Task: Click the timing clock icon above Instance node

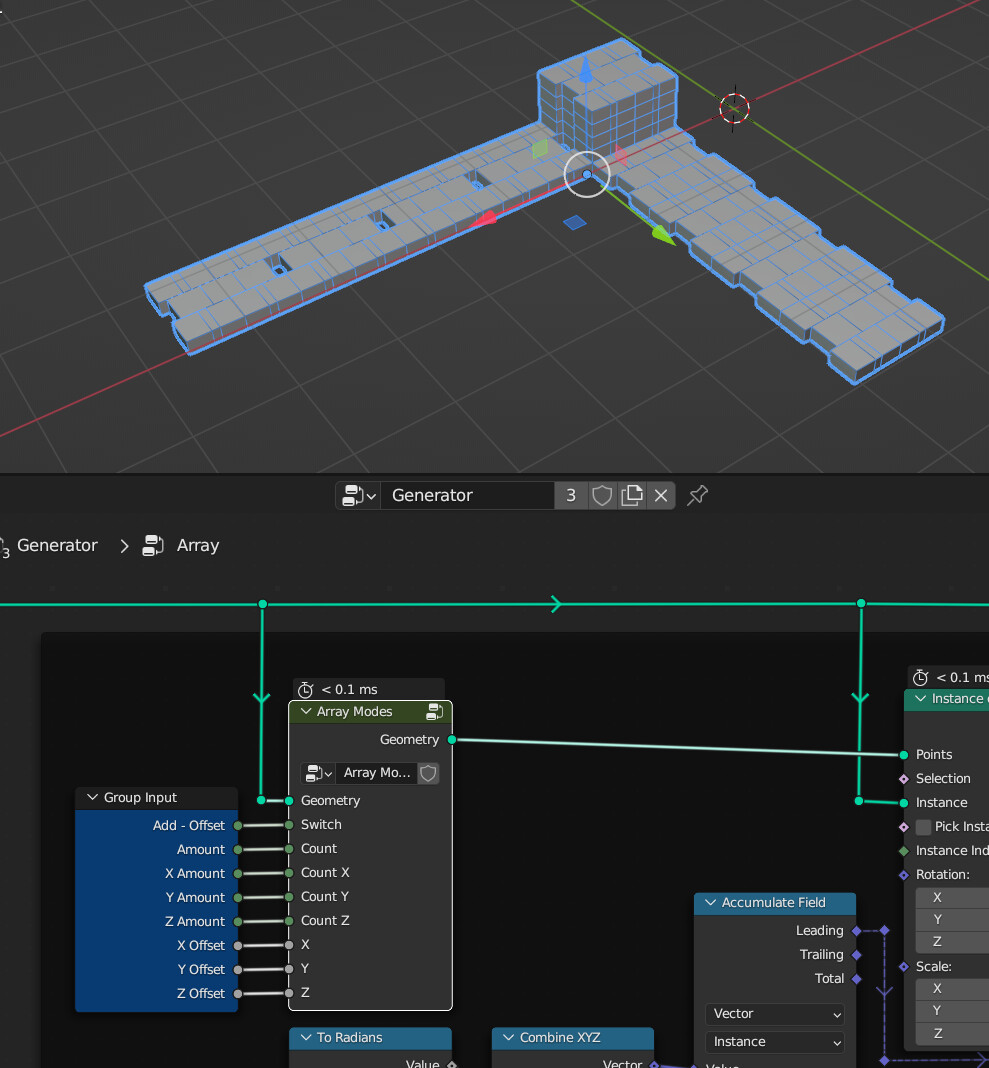Action: (x=921, y=677)
